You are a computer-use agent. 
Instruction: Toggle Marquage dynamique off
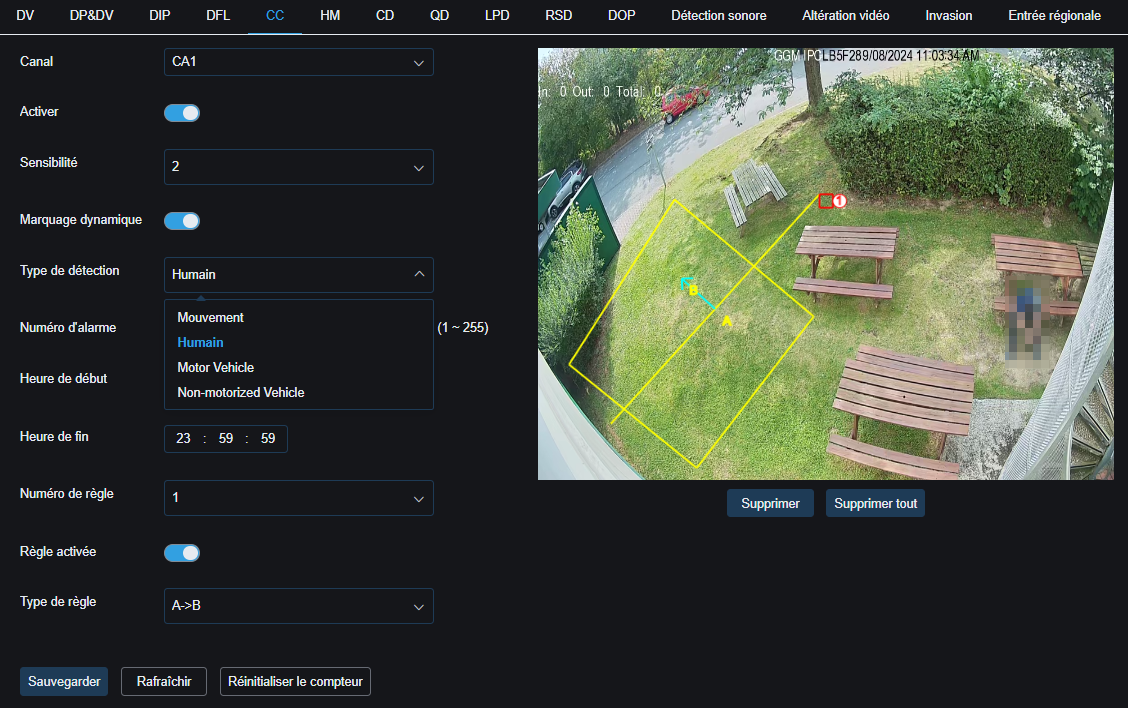(x=182, y=220)
